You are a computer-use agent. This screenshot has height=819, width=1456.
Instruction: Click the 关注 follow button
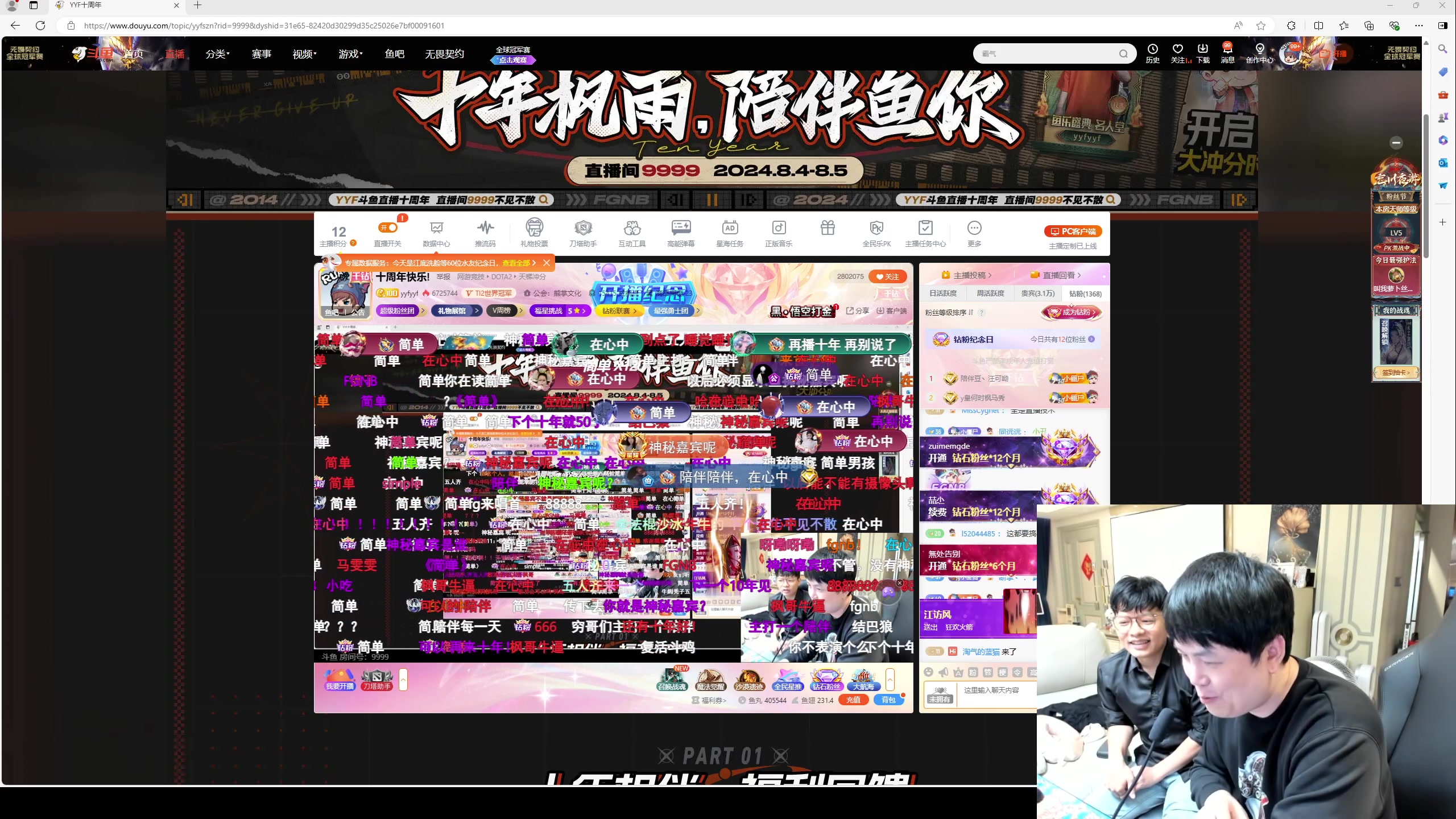pyautogui.click(x=888, y=276)
